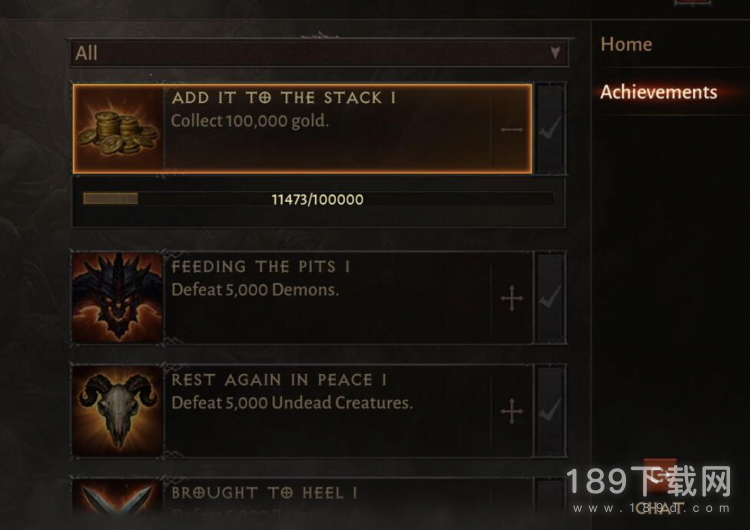Open the red chat icon in the corner

(x=660, y=477)
